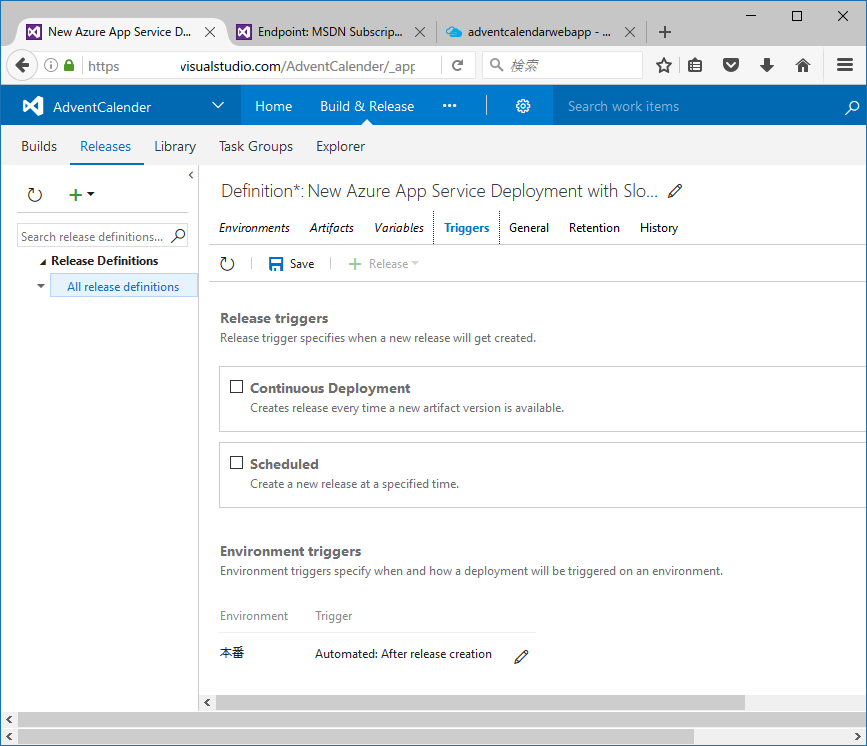Click the 本番 environment name
Screen dimensions: 867x746
232,653
